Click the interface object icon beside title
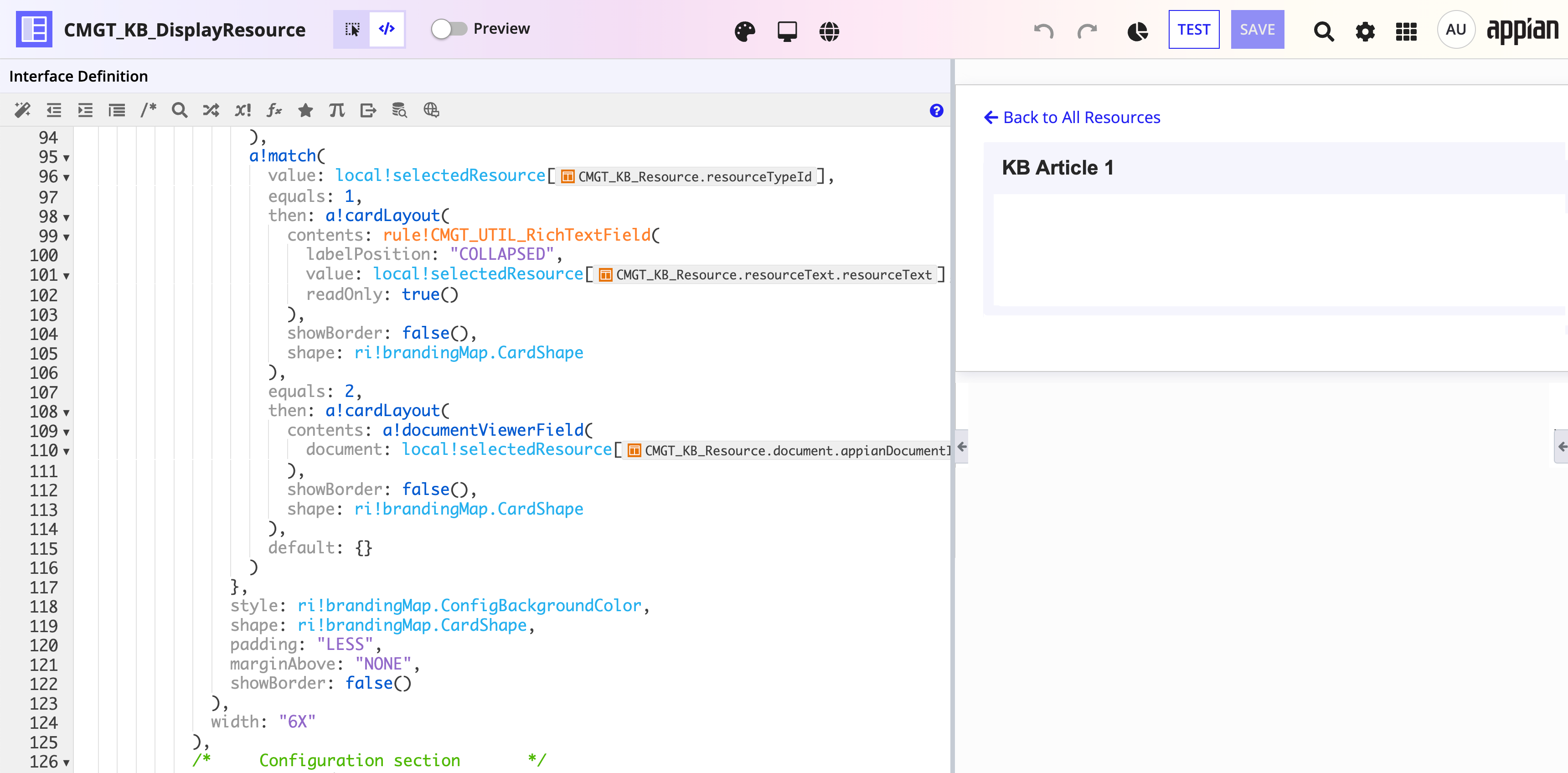This screenshot has height=773, width=1568. pos(34,29)
